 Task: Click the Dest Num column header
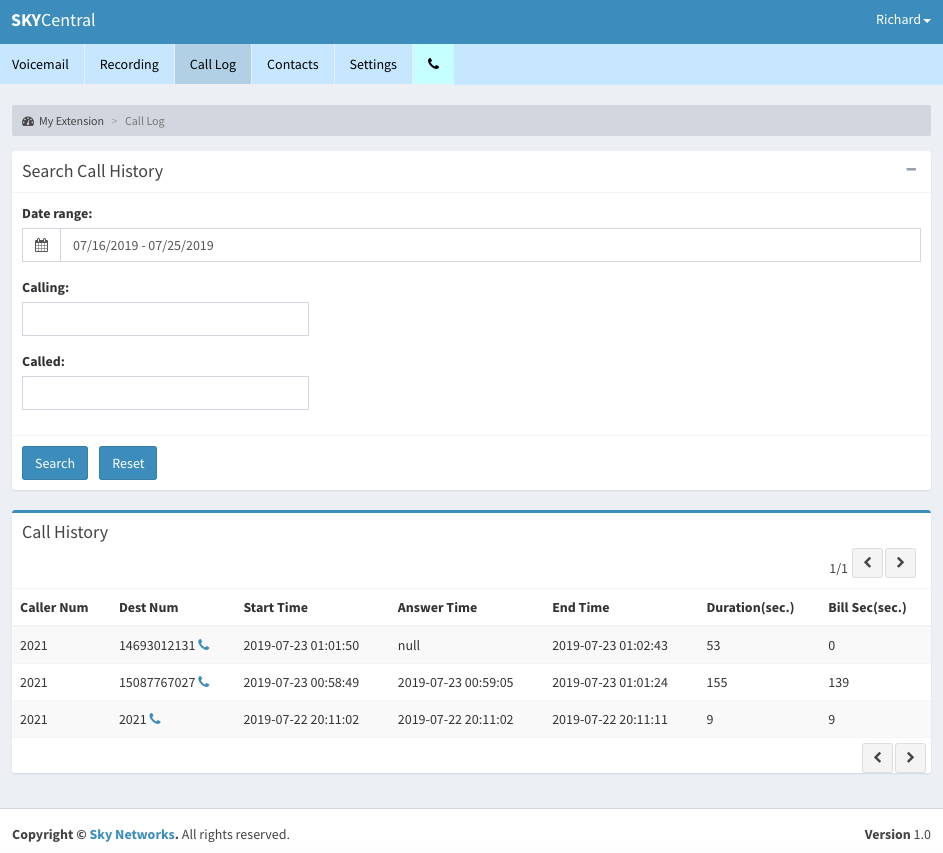click(149, 608)
